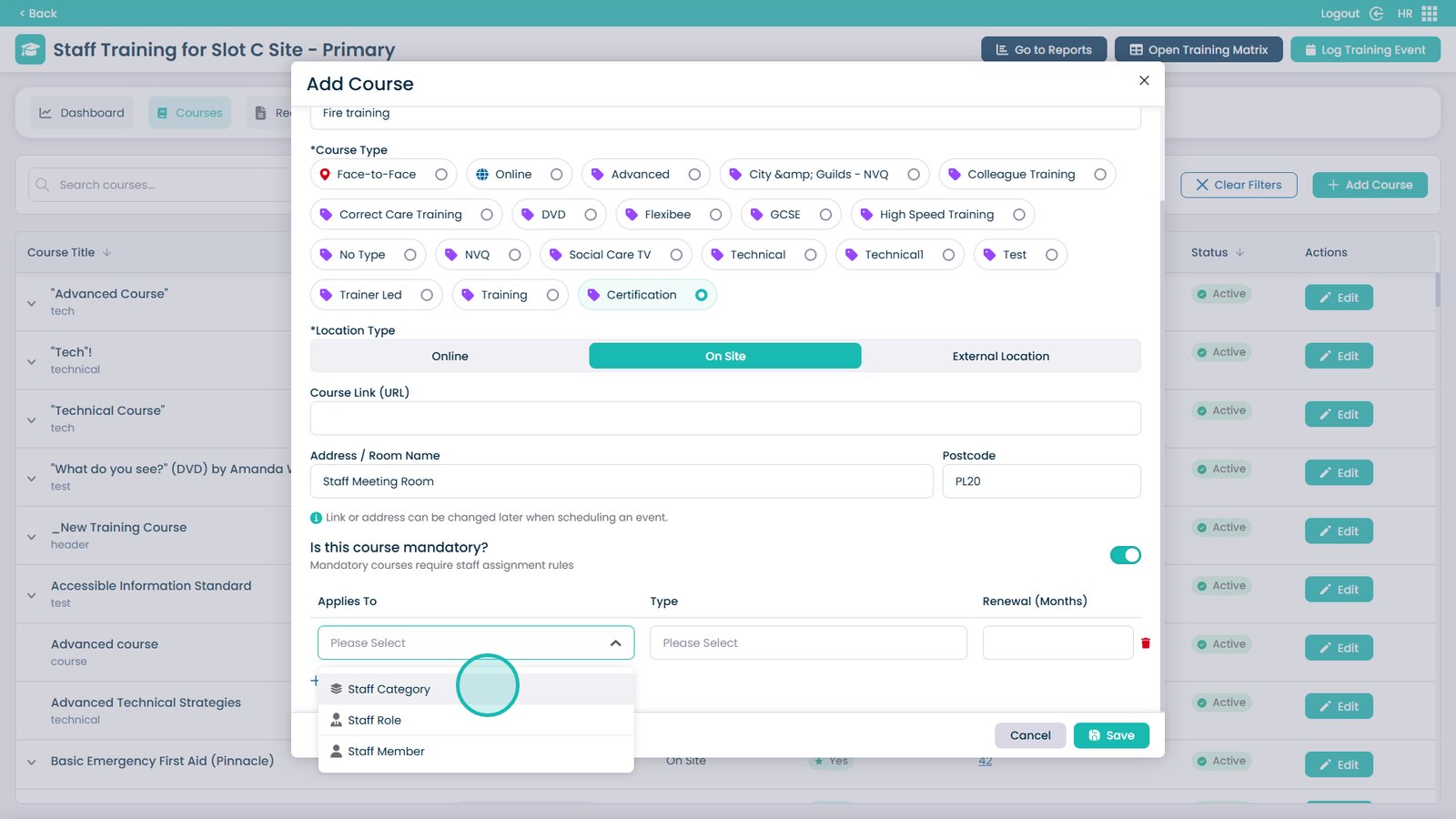The width and height of the screenshot is (1456, 819).
Task: Click the info icon beside link note
Action: click(316, 518)
